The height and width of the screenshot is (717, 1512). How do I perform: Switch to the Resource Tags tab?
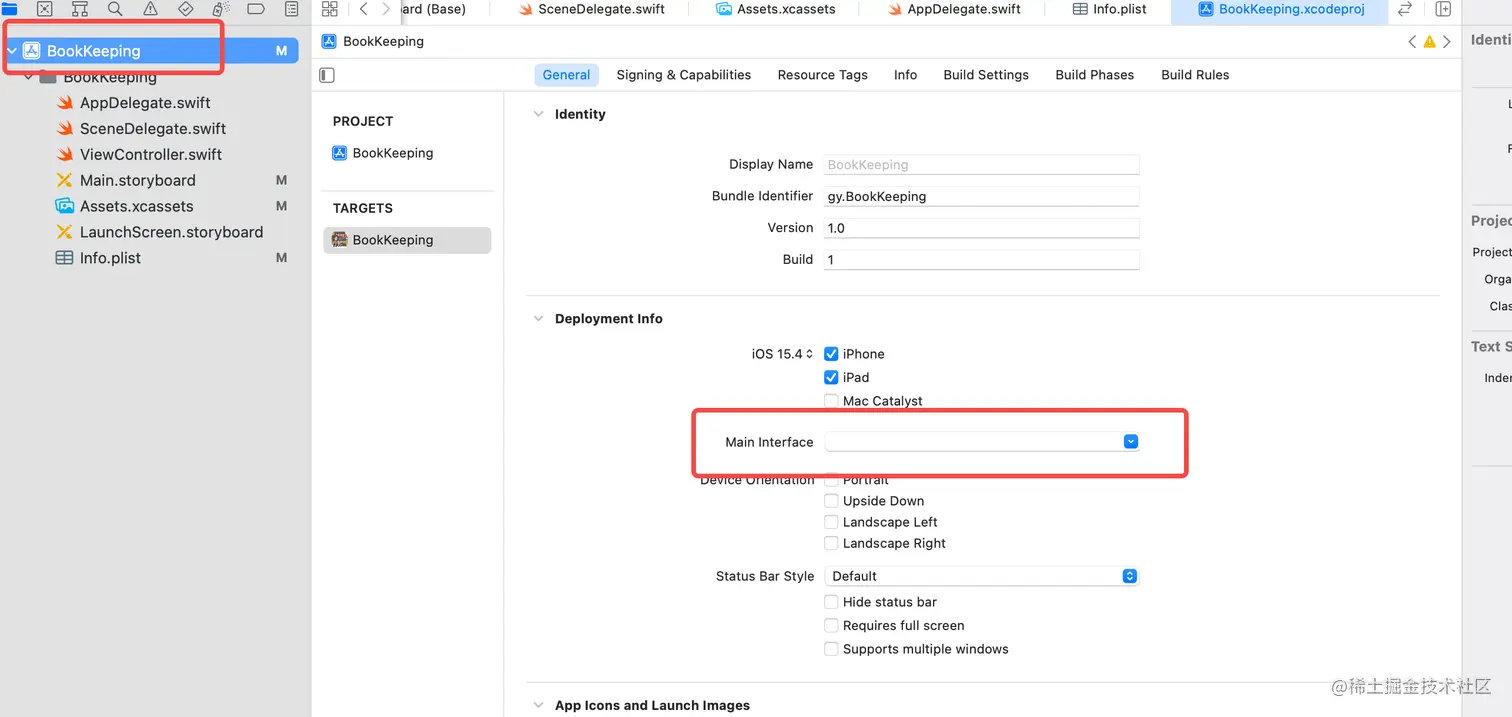[x=822, y=75]
